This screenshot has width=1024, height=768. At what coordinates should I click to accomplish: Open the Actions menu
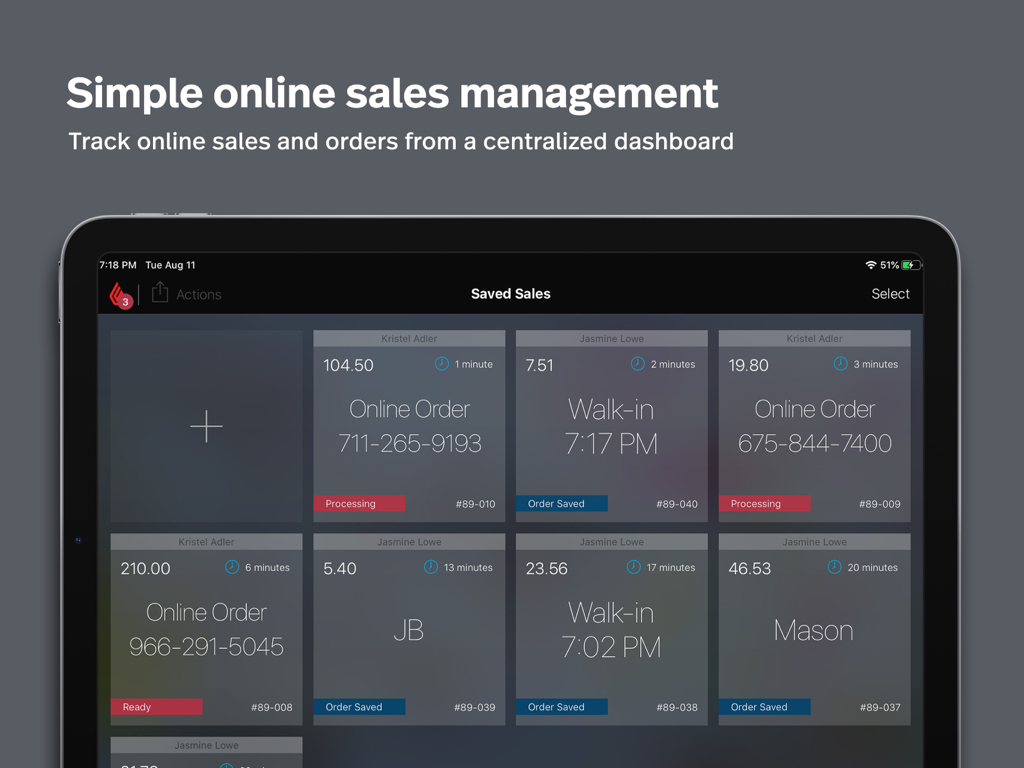coord(198,294)
